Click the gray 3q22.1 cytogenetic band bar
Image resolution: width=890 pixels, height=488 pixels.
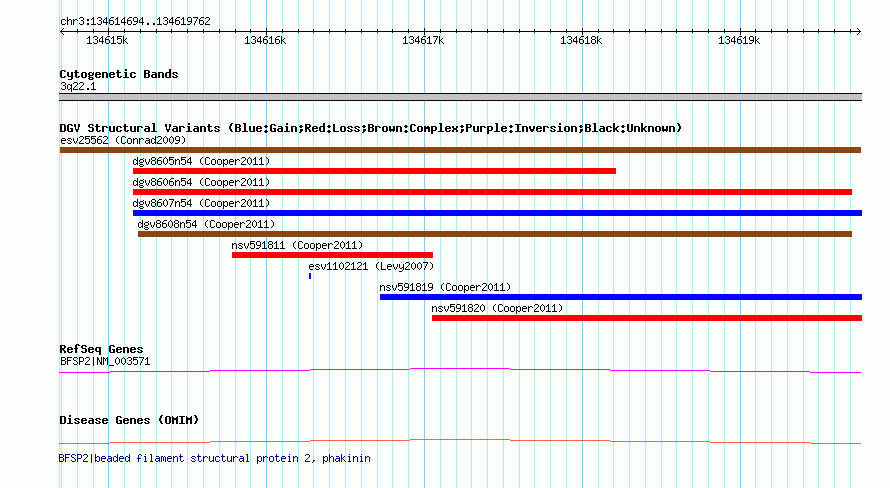[x=460, y=97]
